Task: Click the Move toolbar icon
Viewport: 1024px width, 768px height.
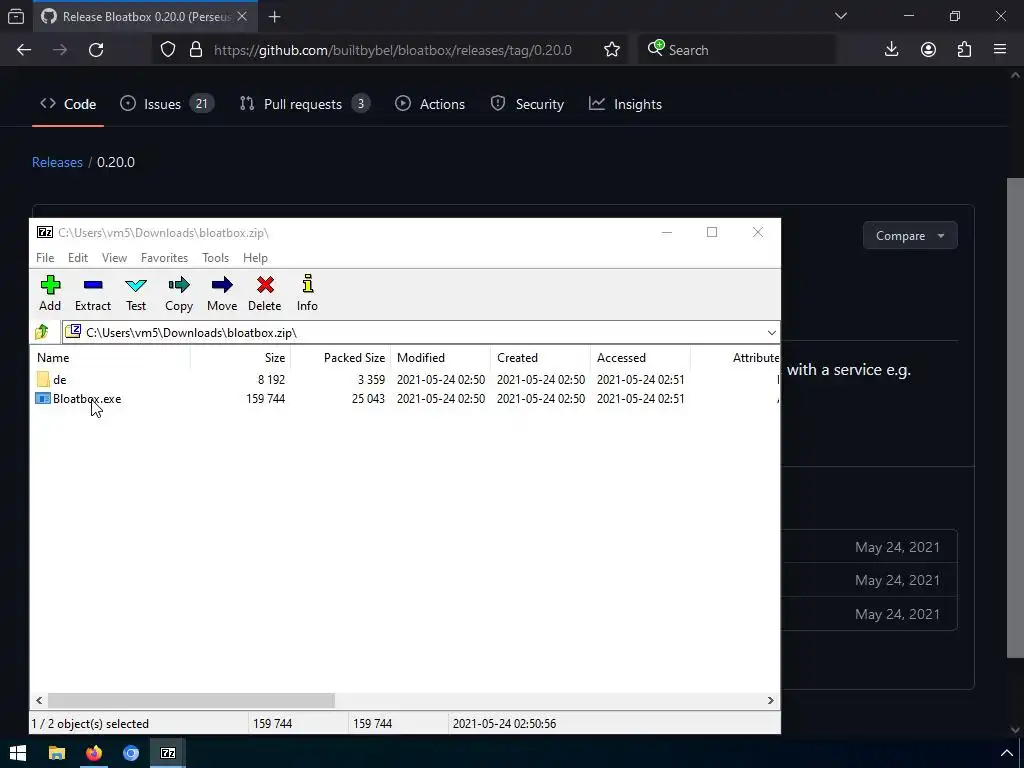Action: (x=222, y=293)
